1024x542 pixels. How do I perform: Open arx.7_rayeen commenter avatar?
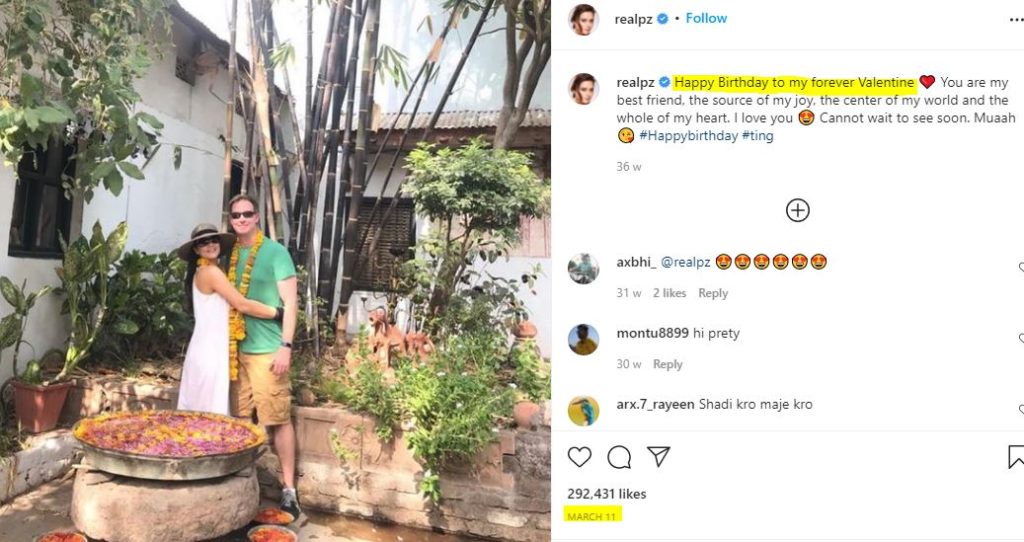[x=583, y=411]
